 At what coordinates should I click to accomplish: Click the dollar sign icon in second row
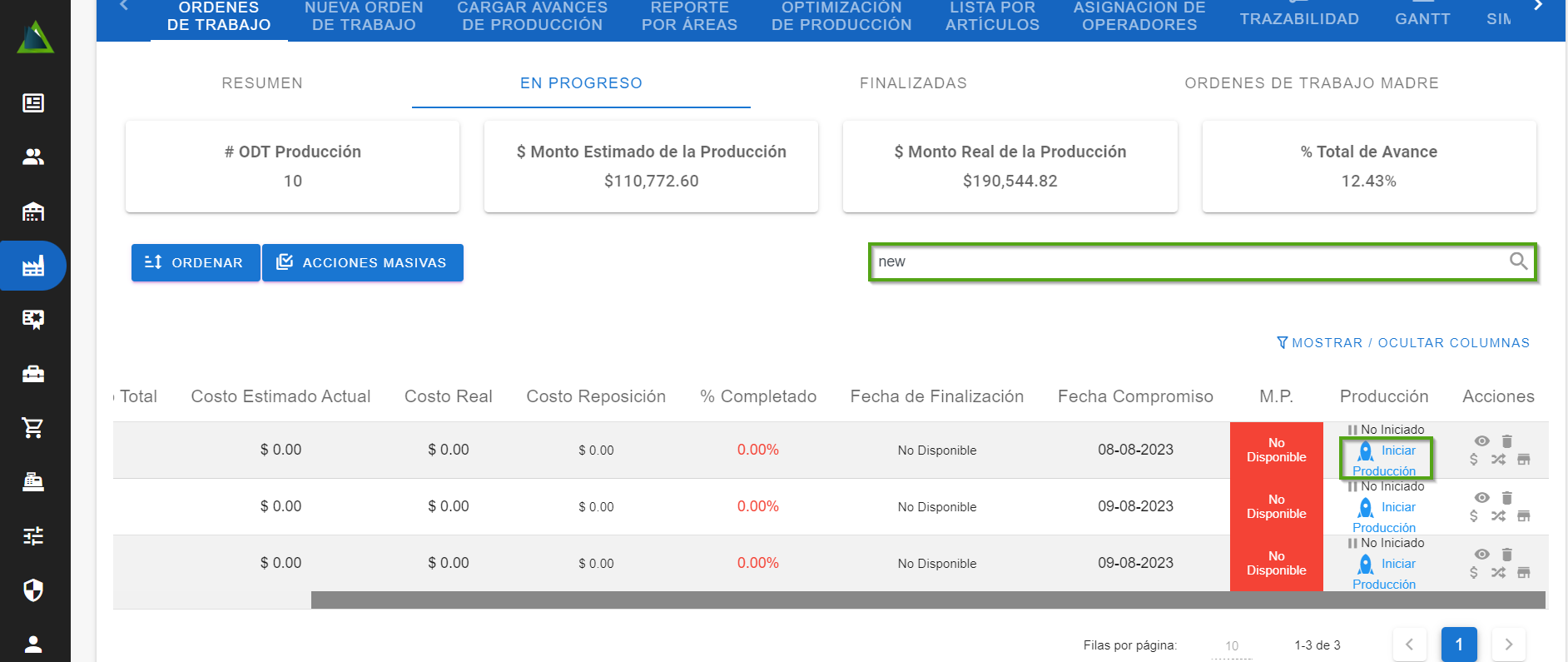pyautogui.click(x=1474, y=516)
